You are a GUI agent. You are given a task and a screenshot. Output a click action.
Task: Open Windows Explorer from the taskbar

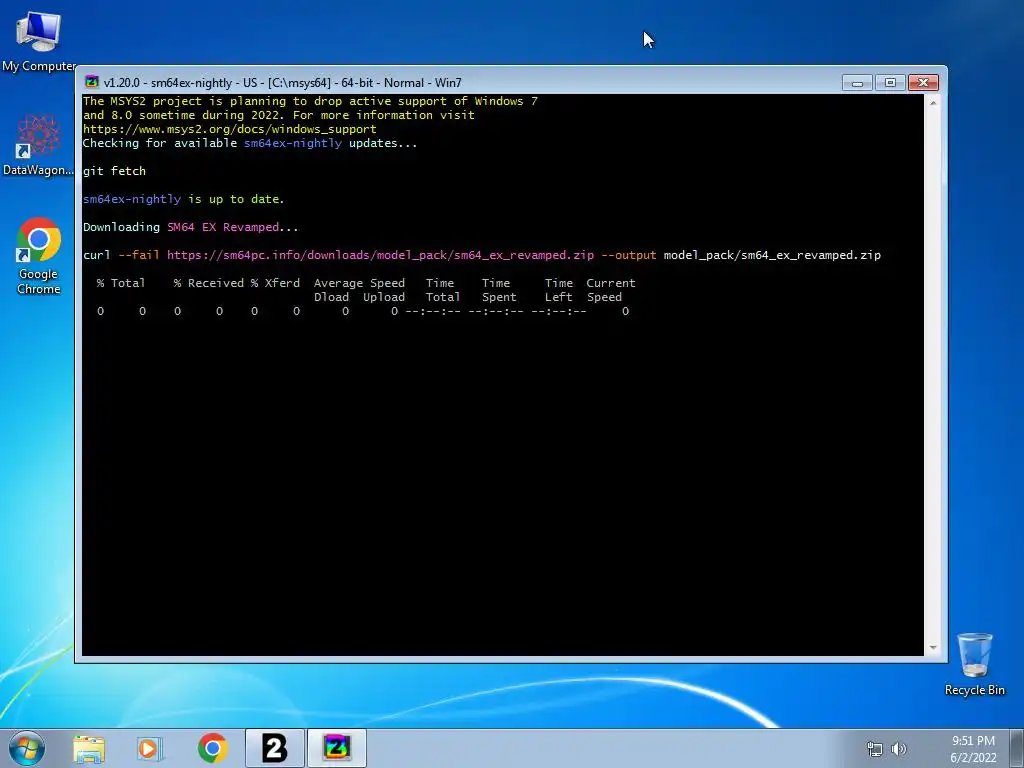pyautogui.click(x=89, y=748)
